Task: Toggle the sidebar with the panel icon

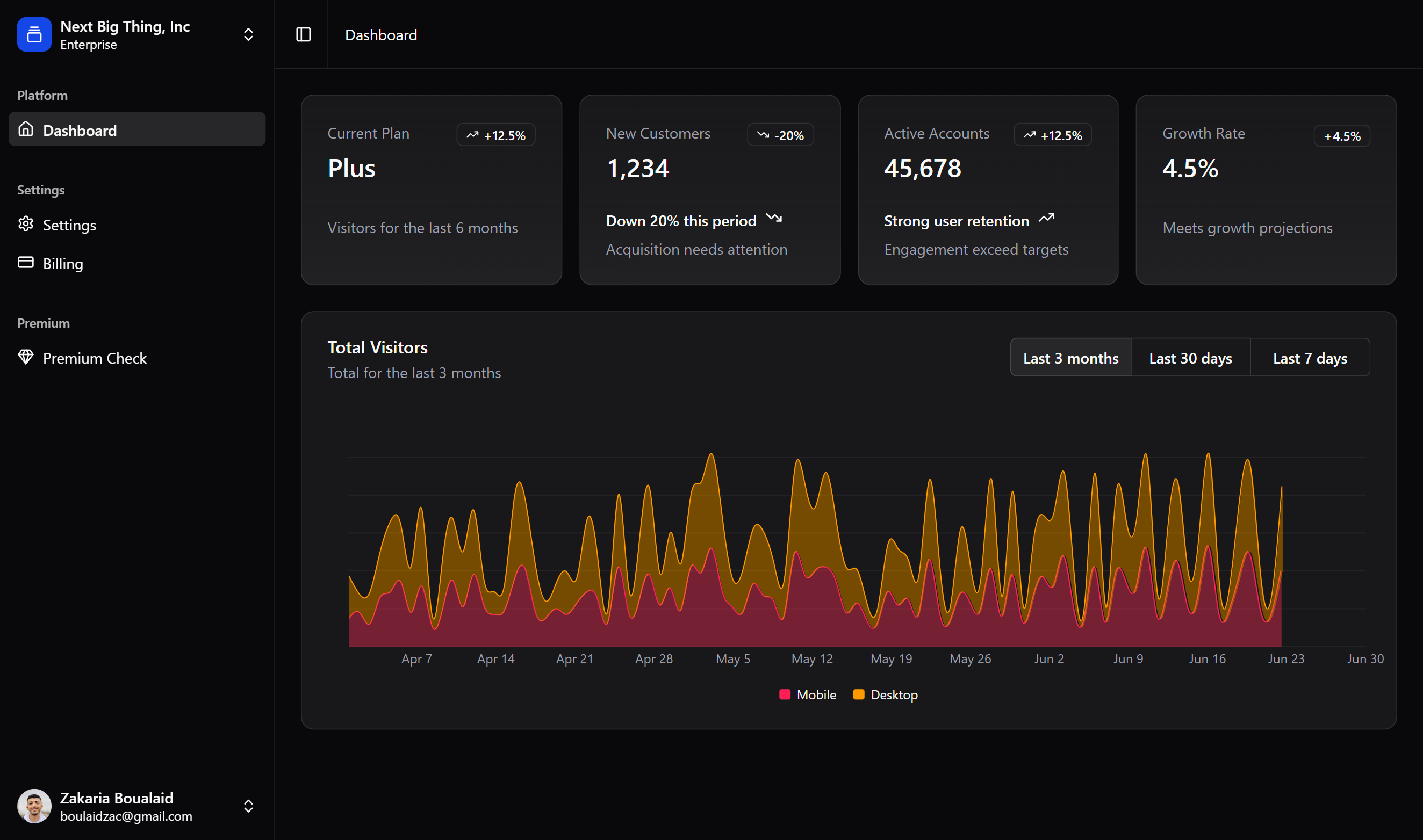Action: [x=303, y=34]
